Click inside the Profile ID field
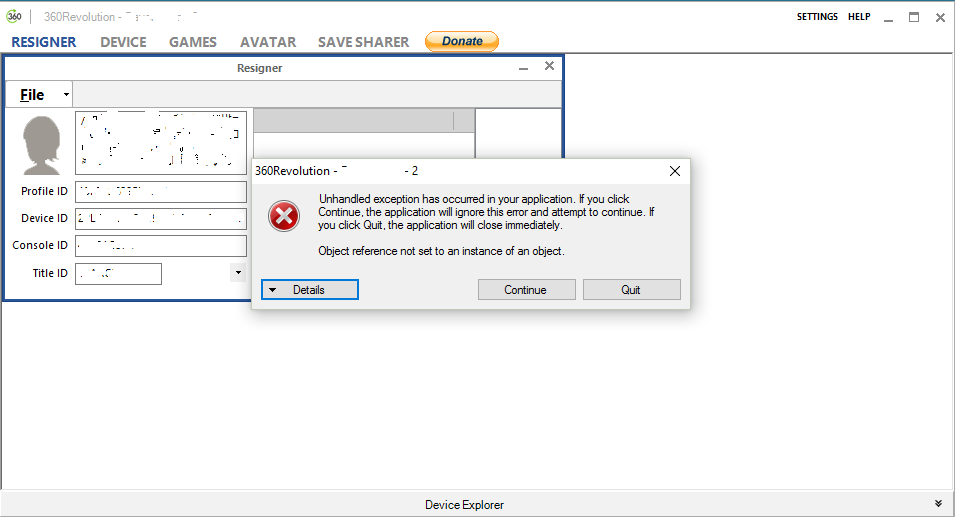Screen dimensions: 955x517 click(x=160, y=192)
